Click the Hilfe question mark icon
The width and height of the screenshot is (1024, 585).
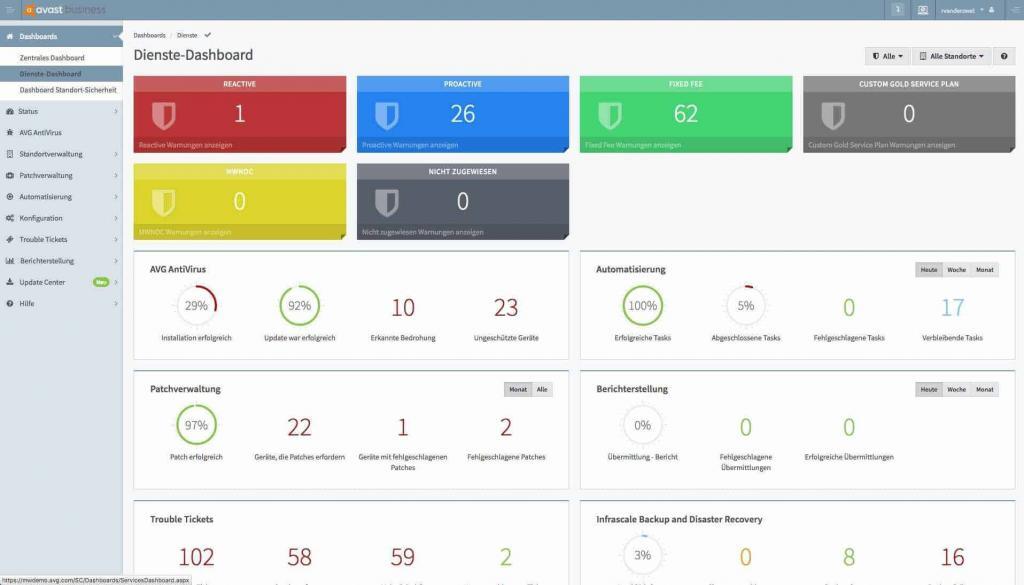12,303
